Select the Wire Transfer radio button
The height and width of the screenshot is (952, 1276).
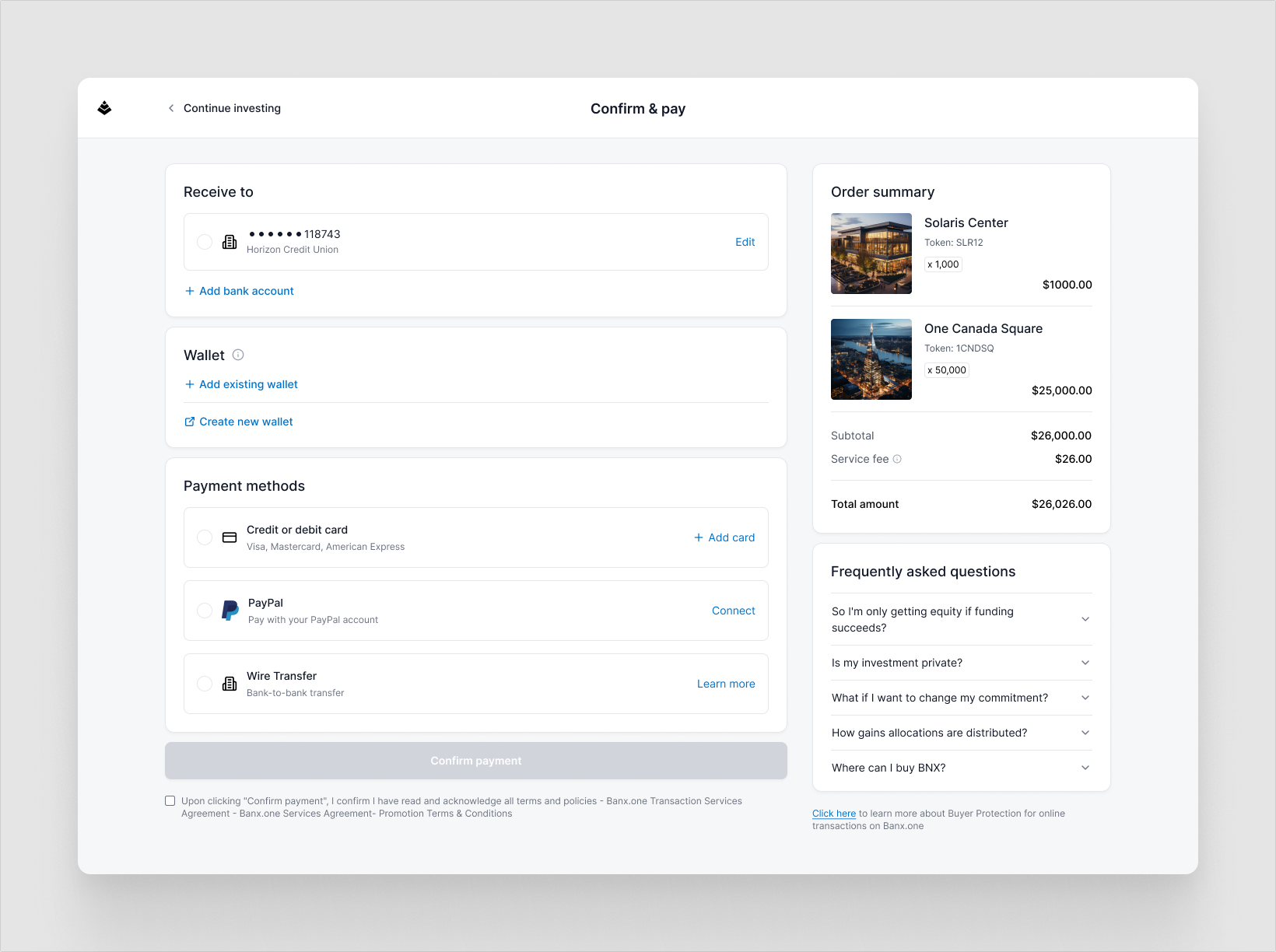click(x=205, y=684)
